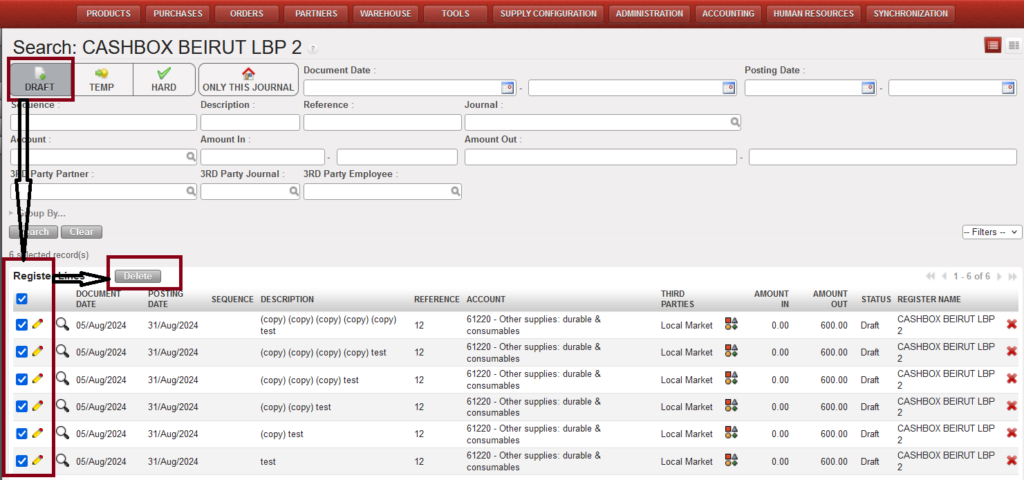Viewport: 1024px width, 480px height.
Task: Toggle the select-all header checkbox
Action: click(x=22, y=298)
